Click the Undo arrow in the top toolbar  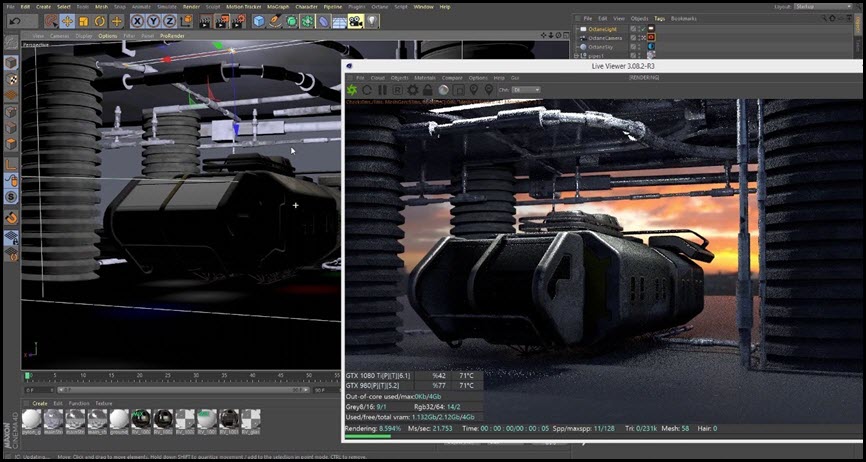point(15,21)
